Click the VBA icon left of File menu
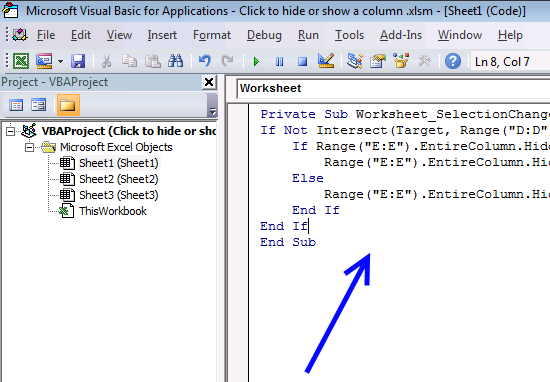Image resolution: width=550 pixels, height=382 pixels. [20, 35]
